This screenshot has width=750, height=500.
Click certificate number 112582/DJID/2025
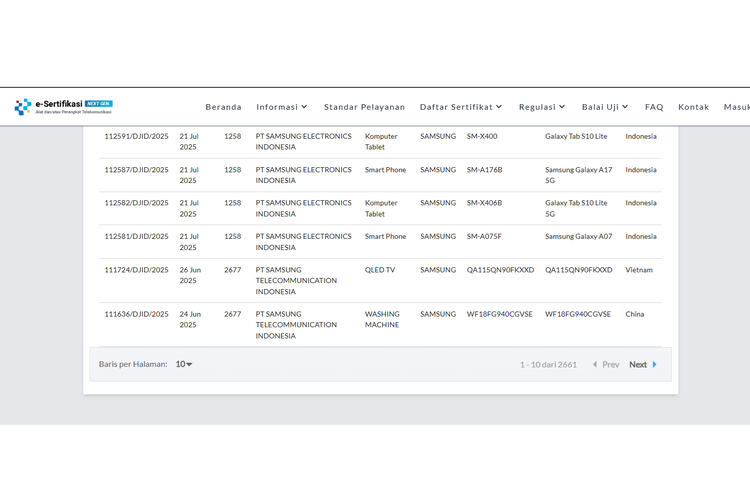click(136, 203)
